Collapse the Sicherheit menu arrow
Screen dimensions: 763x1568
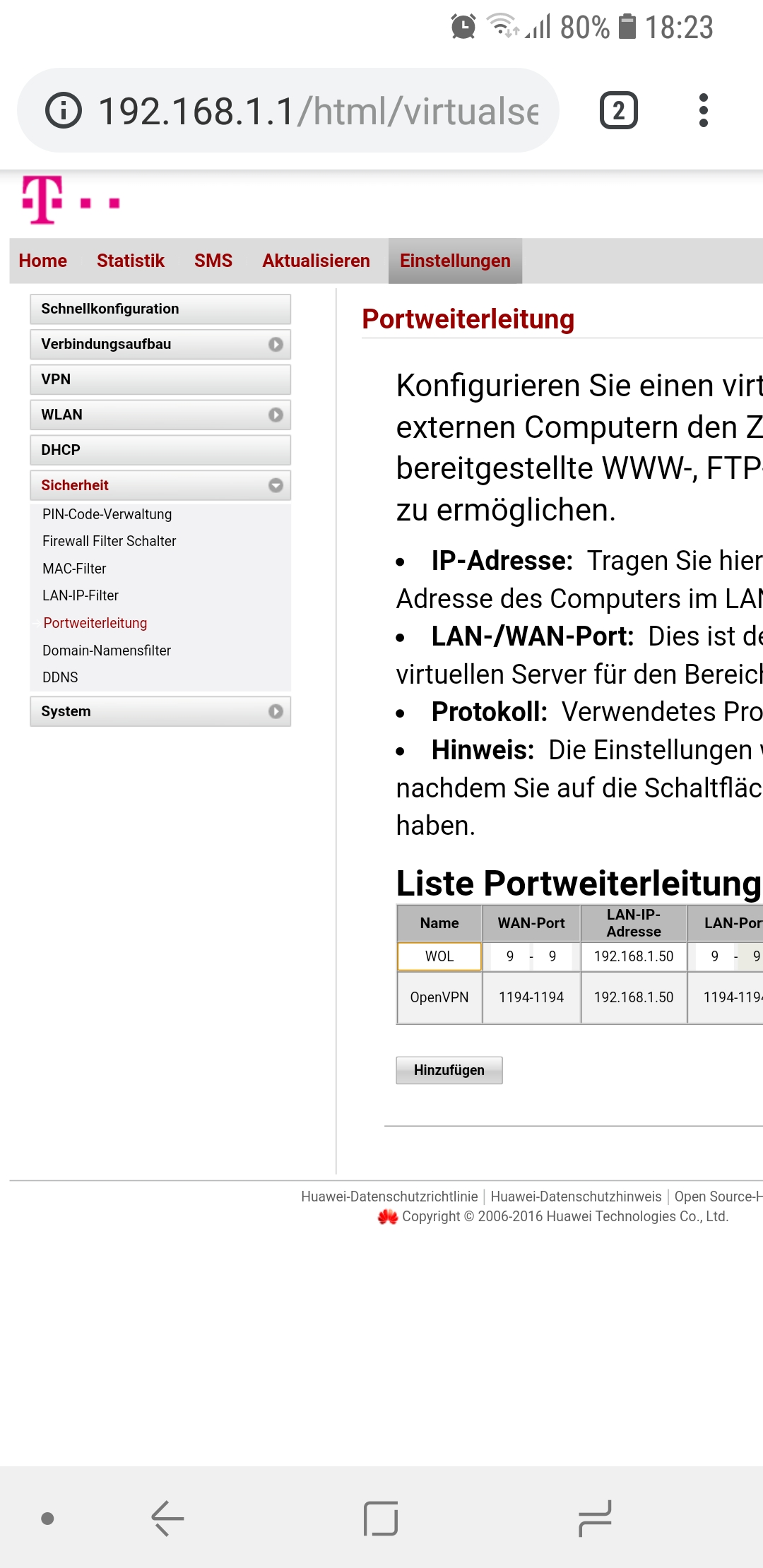pos(276,485)
